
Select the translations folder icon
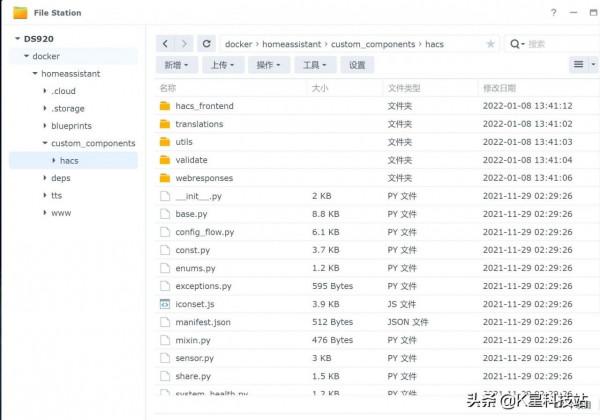[x=165, y=124]
